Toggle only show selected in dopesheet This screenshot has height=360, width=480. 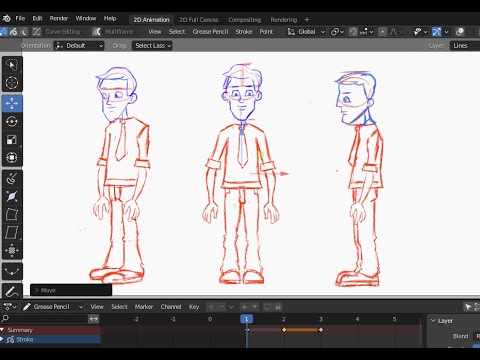(x=468, y=307)
